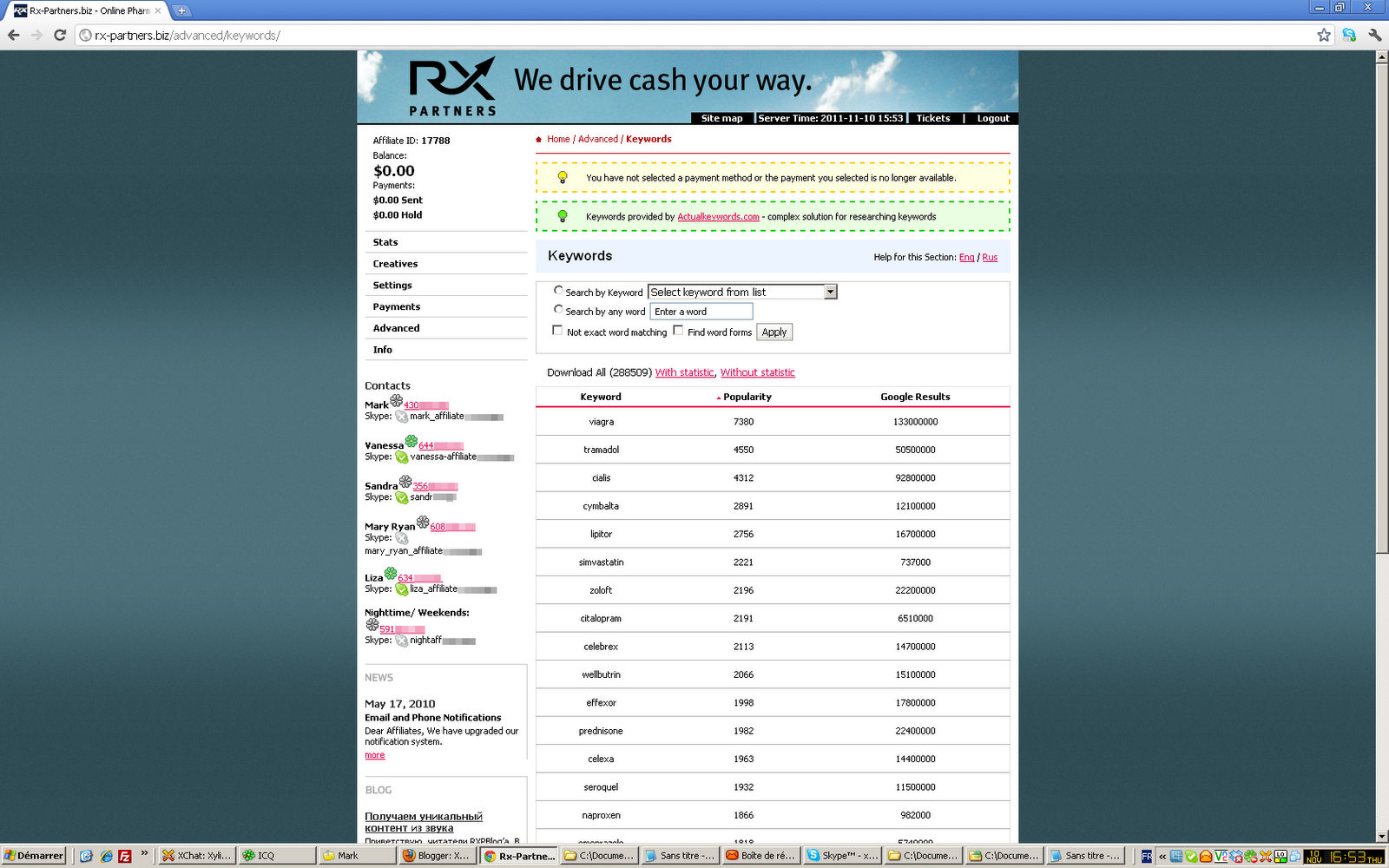Open the Actualkeywords.com link

[x=719, y=217]
